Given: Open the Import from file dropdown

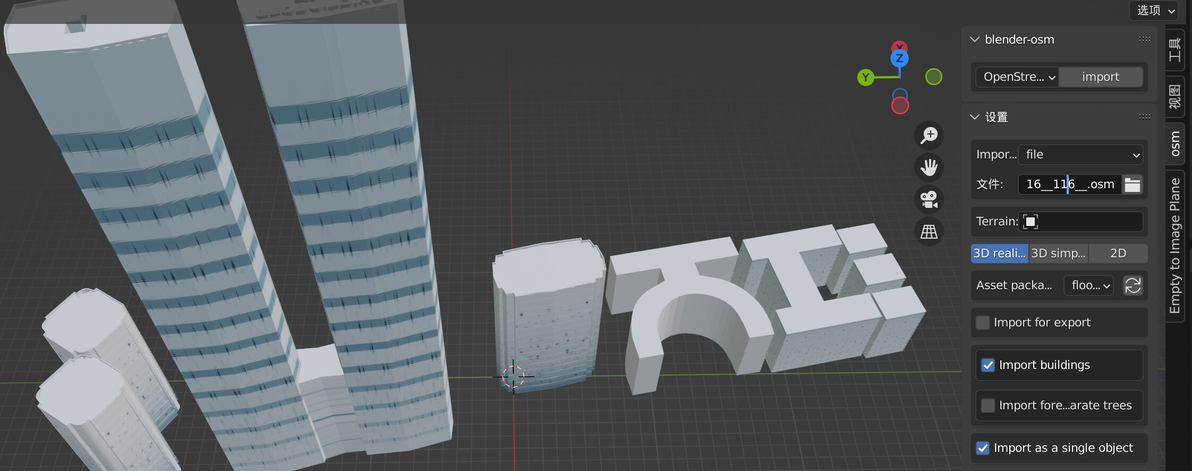Looking at the screenshot, I should click(x=1080, y=154).
